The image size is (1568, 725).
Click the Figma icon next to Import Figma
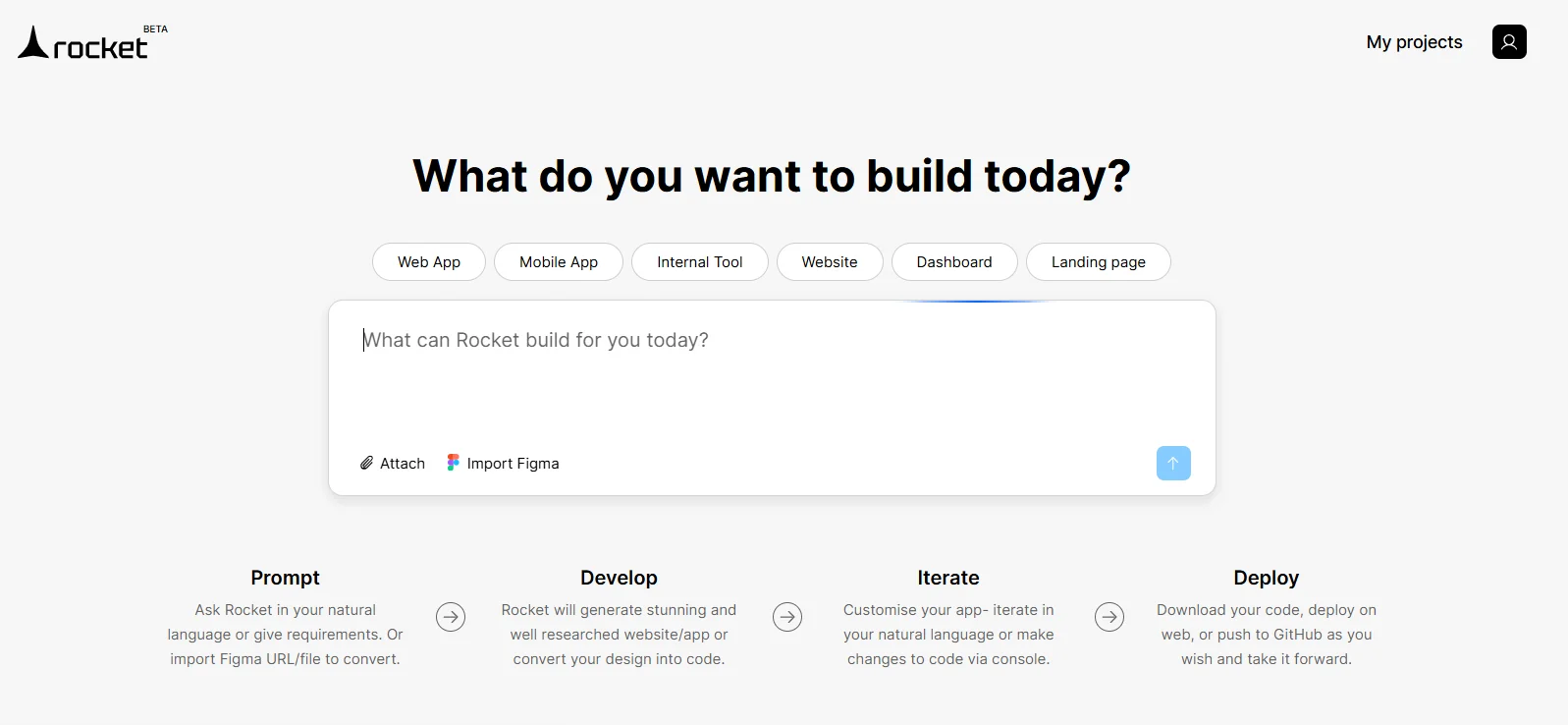coord(453,462)
